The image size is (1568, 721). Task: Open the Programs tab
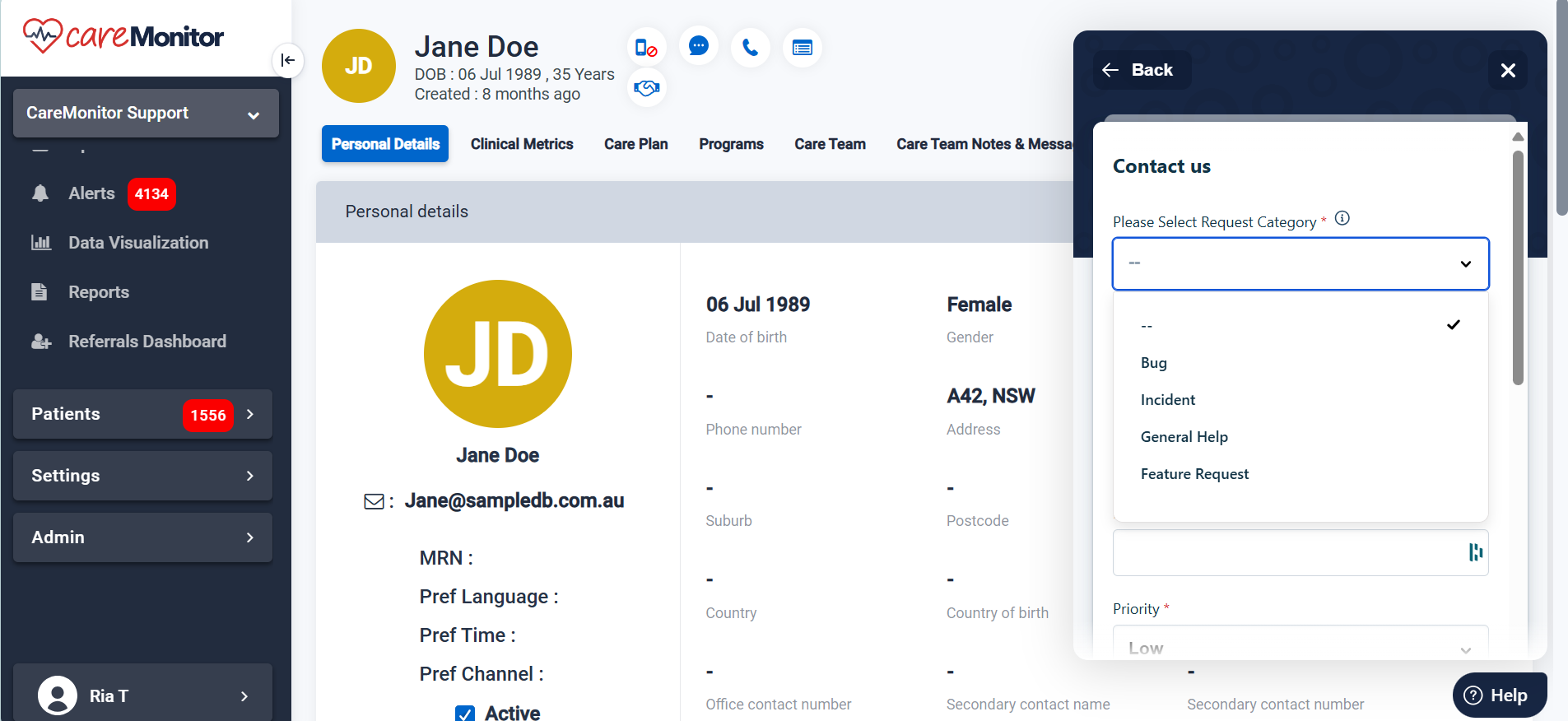[x=731, y=144]
